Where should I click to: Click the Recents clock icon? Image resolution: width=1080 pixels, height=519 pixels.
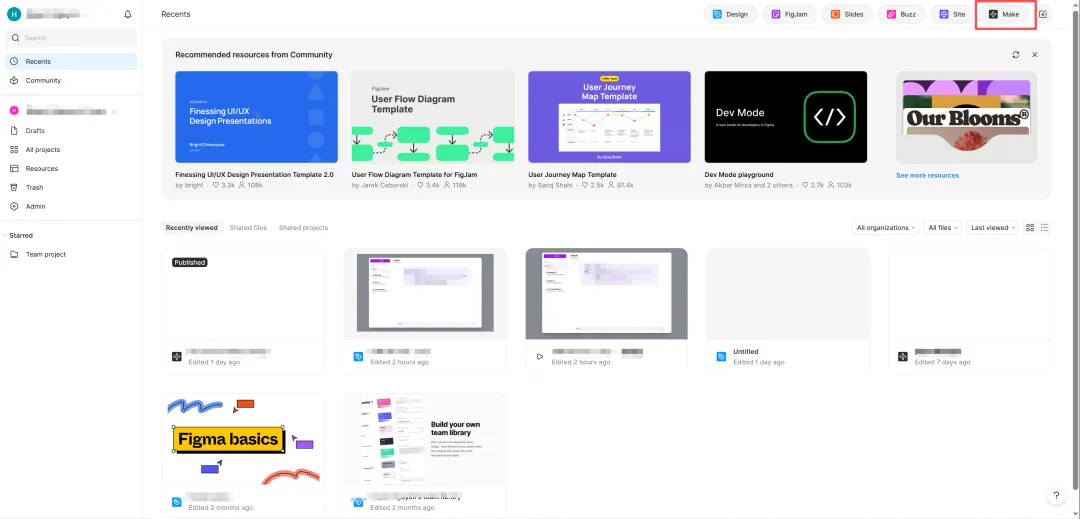14,61
